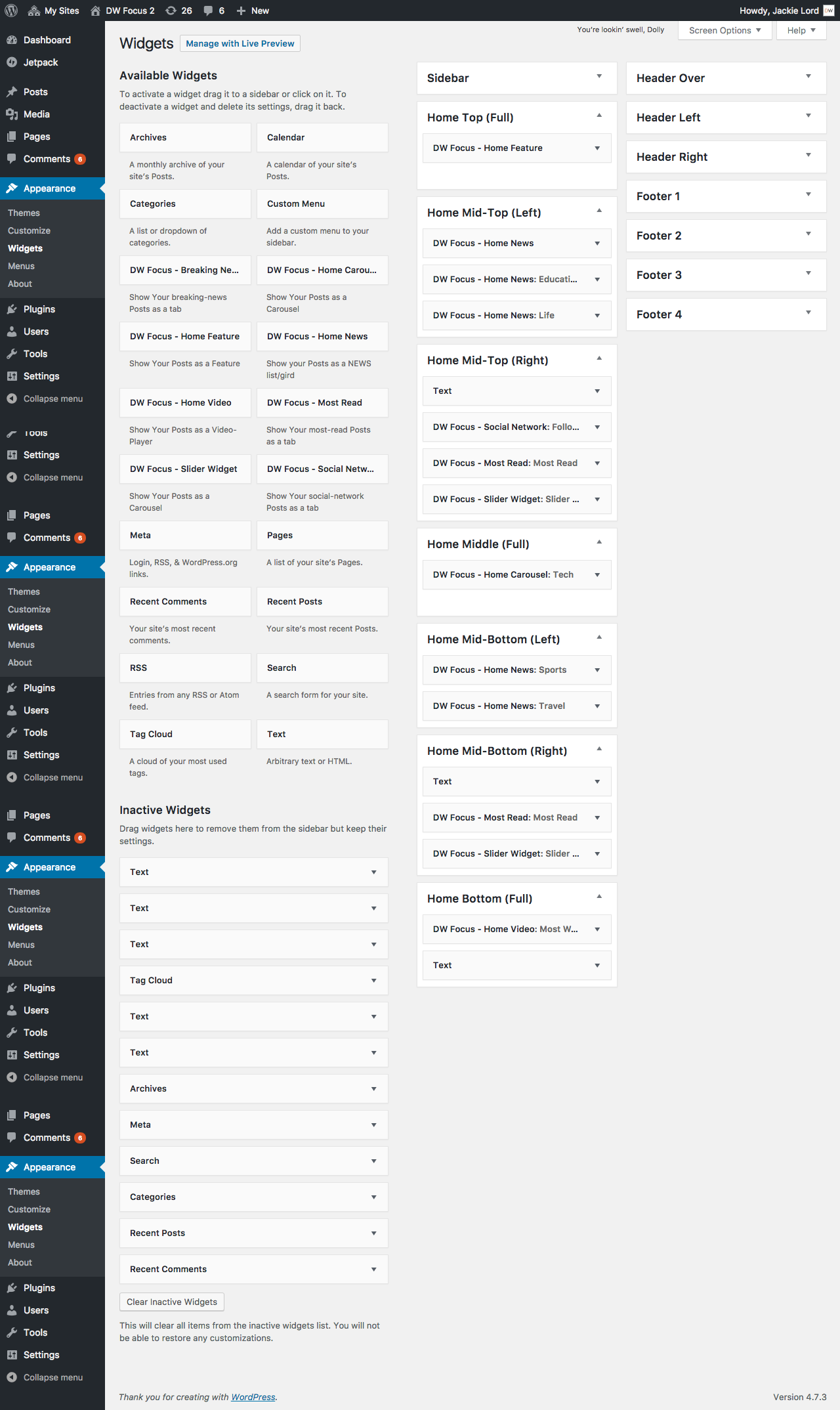Expand the inactive Tag Cloud widget arrow
Image resolution: width=840 pixels, height=1410 pixels.
[x=374, y=981]
